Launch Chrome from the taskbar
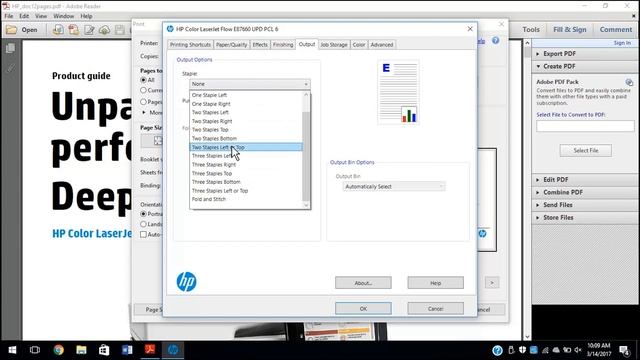 (59, 350)
